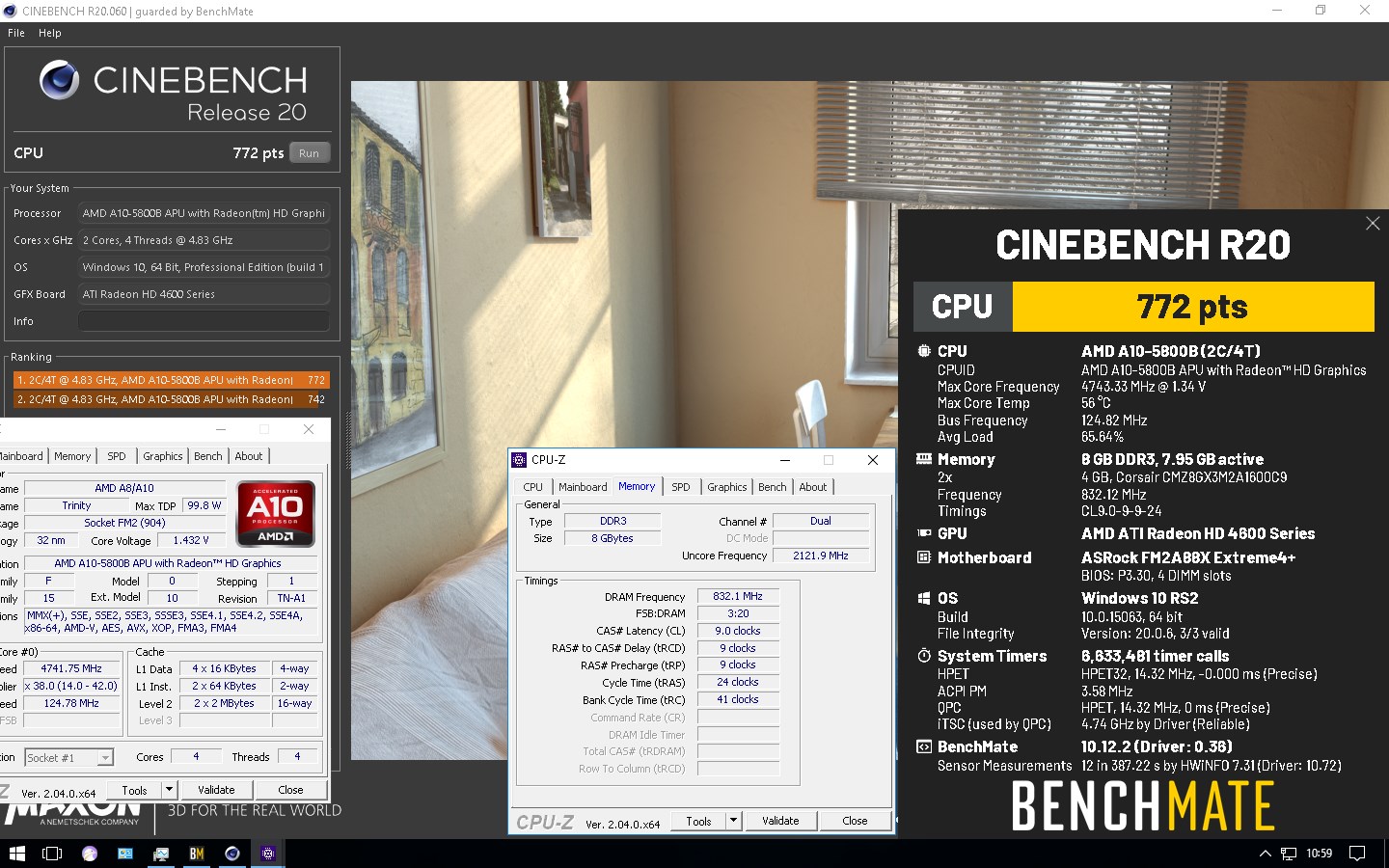Viewport: 1389px width, 868px height.
Task: Switch to BenchMate via BM taskbar icon
Action: point(197,854)
